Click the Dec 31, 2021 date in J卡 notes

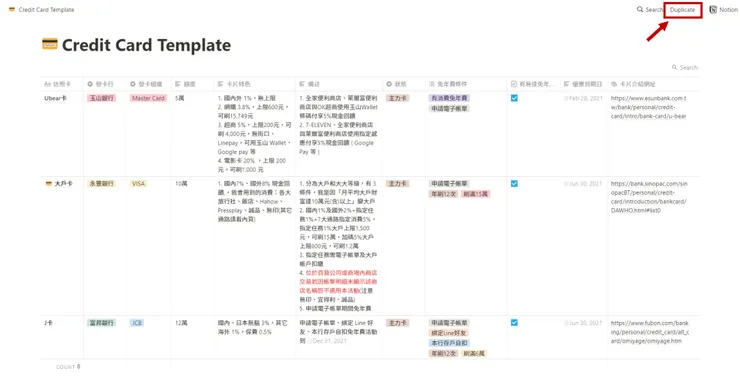(326, 341)
